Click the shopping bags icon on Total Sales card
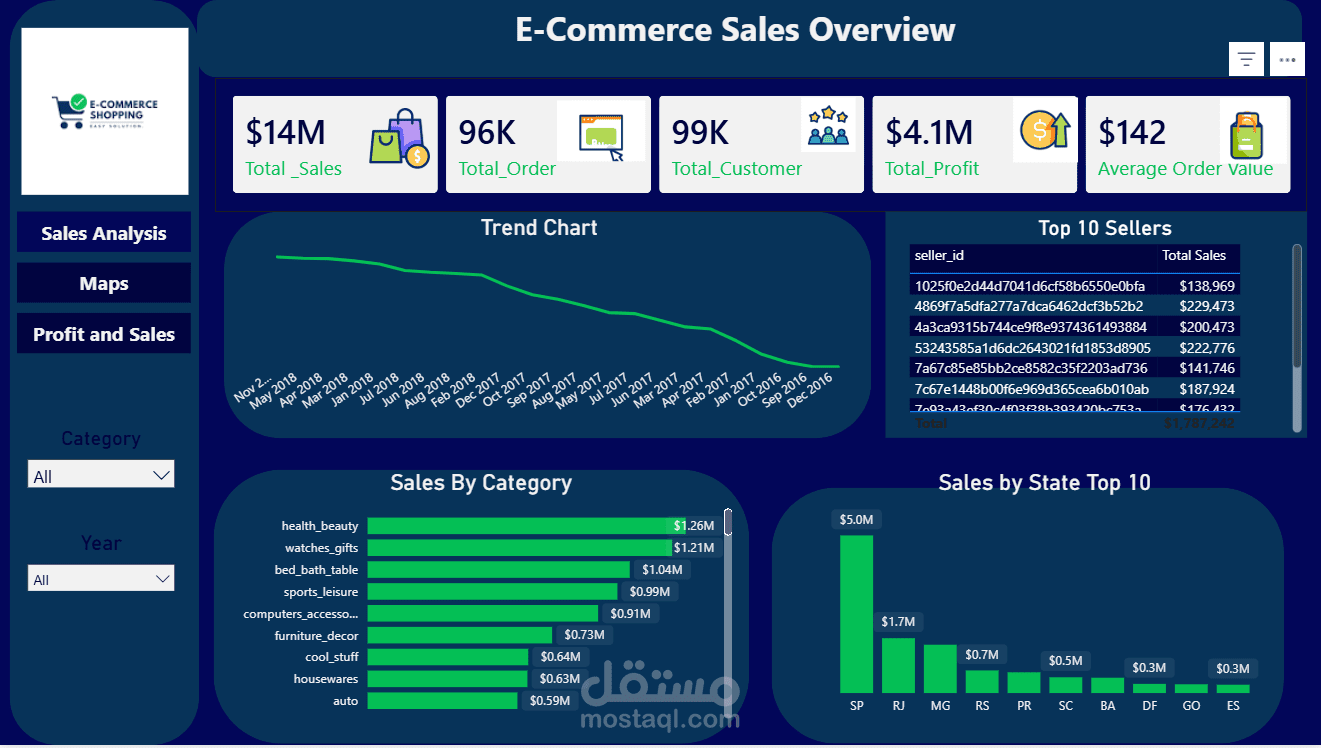1321x748 pixels. point(400,140)
